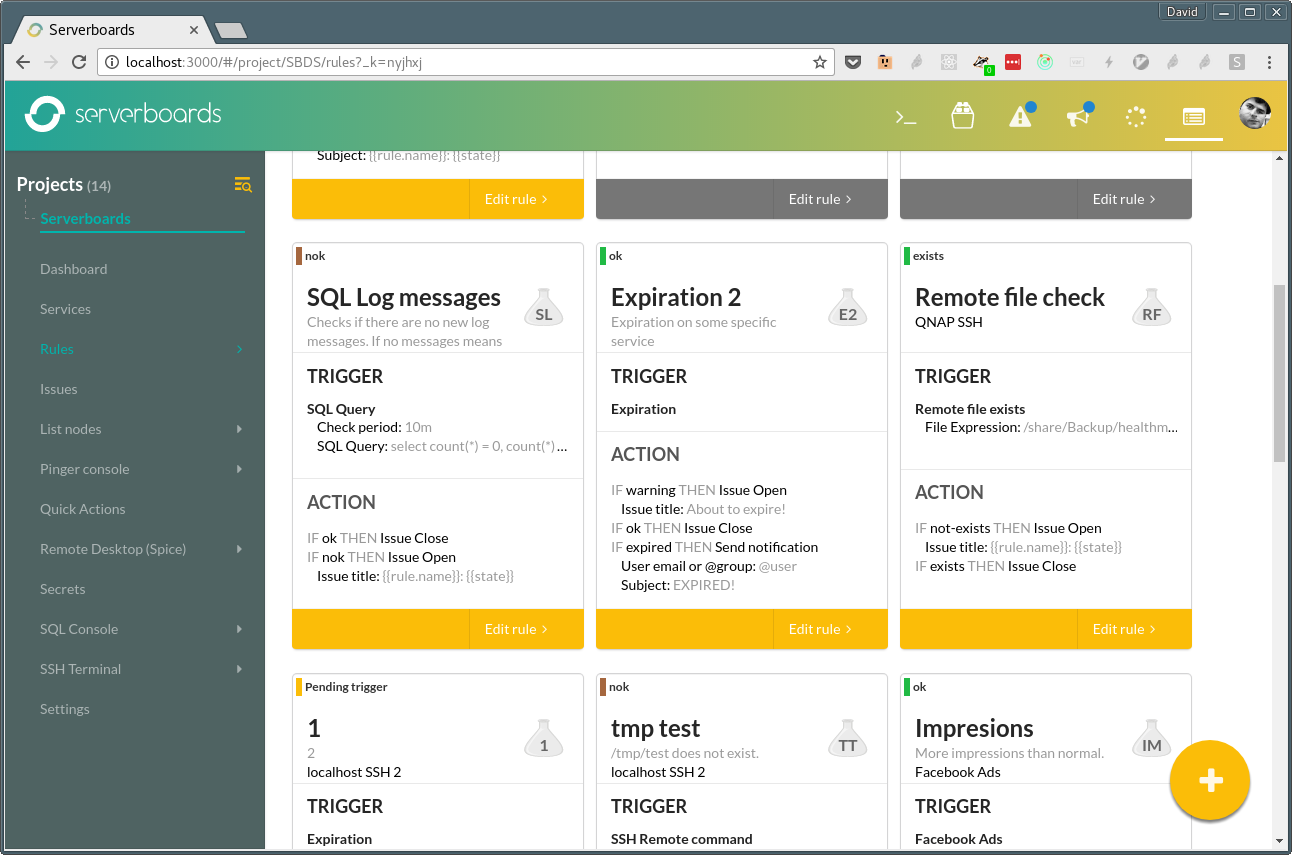View issues via warning triangle icon
The width and height of the screenshot is (1292, 855).
point(1020,117)
